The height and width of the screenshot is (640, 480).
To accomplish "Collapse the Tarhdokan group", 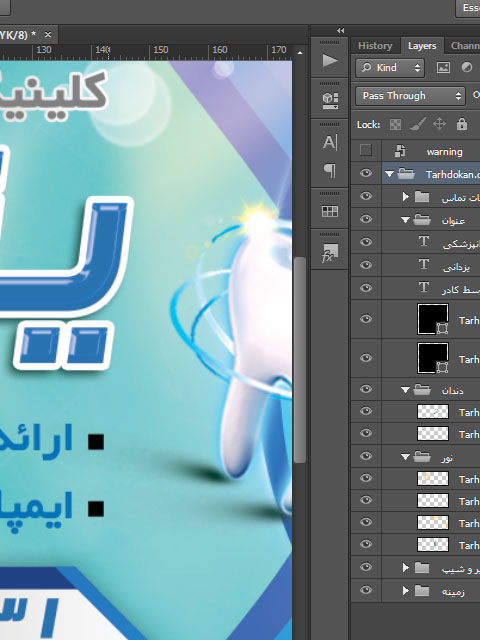I will [389, 174].
